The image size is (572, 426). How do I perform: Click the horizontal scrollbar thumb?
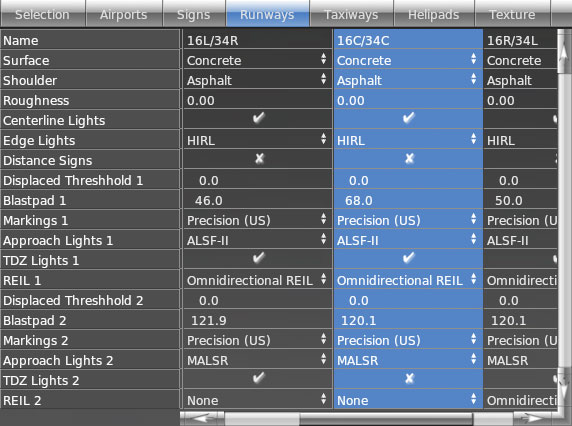386,418
